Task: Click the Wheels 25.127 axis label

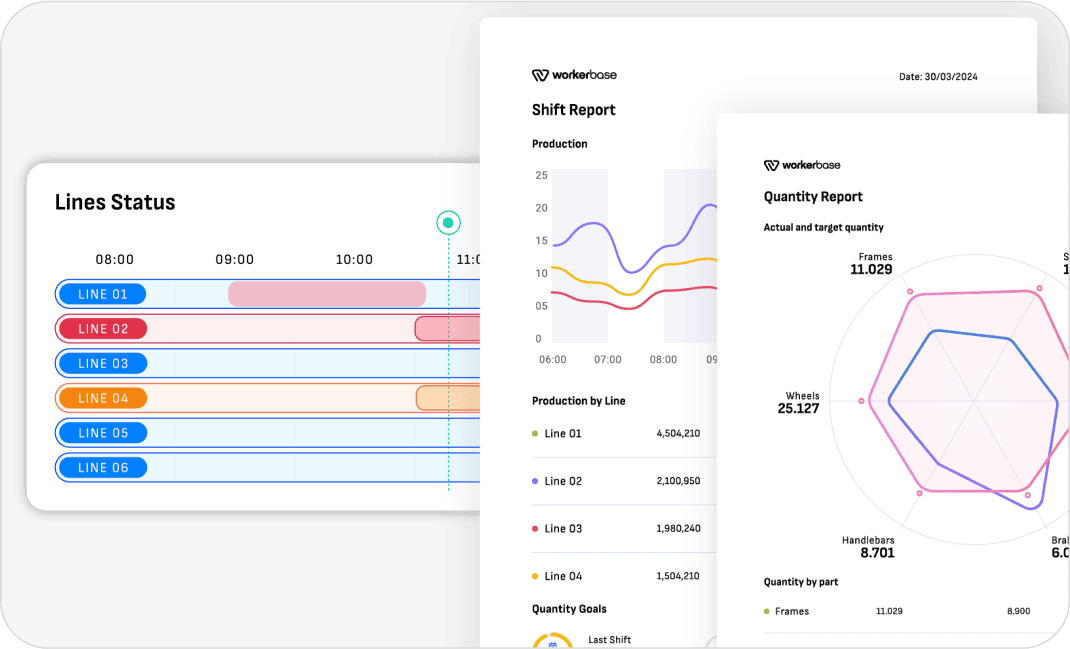Action: [800, 401]
